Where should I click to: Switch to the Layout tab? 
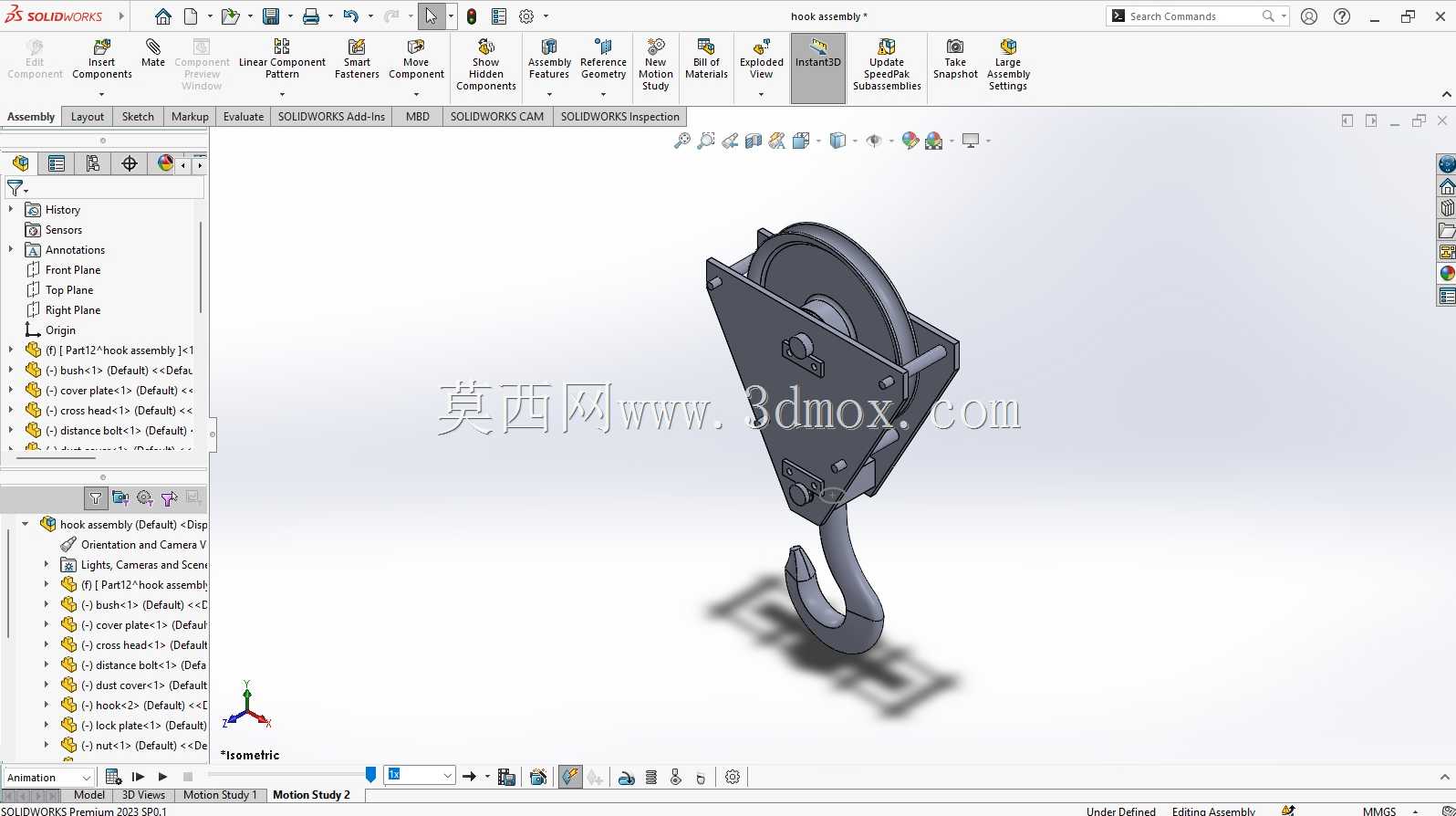click(x=88, y=117)
